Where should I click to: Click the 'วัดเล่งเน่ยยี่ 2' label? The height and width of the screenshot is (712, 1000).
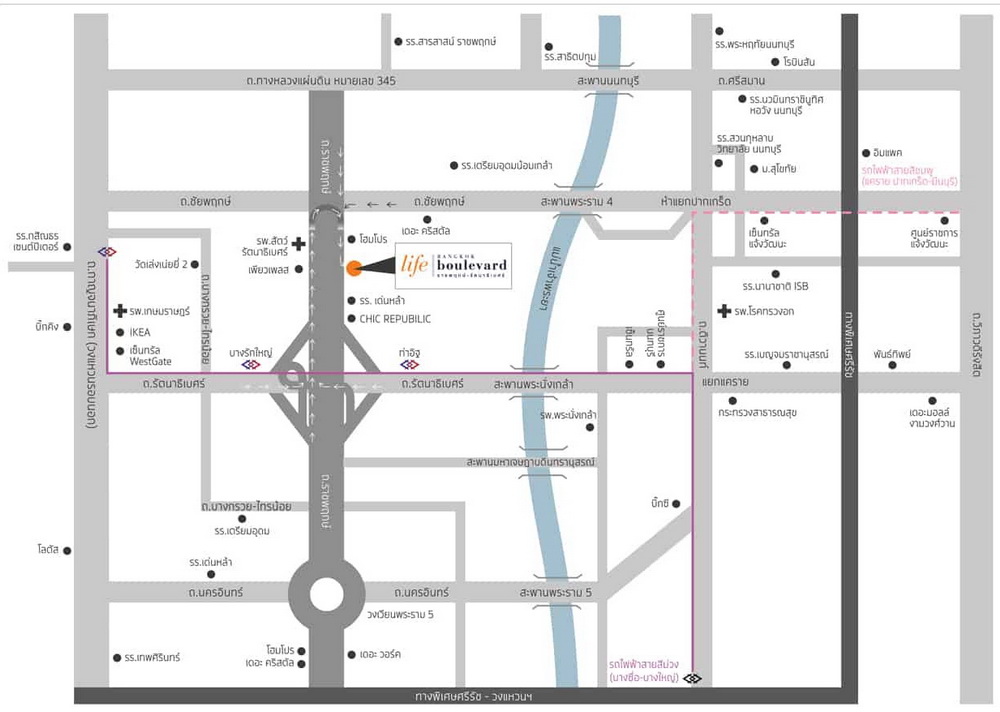161,264
